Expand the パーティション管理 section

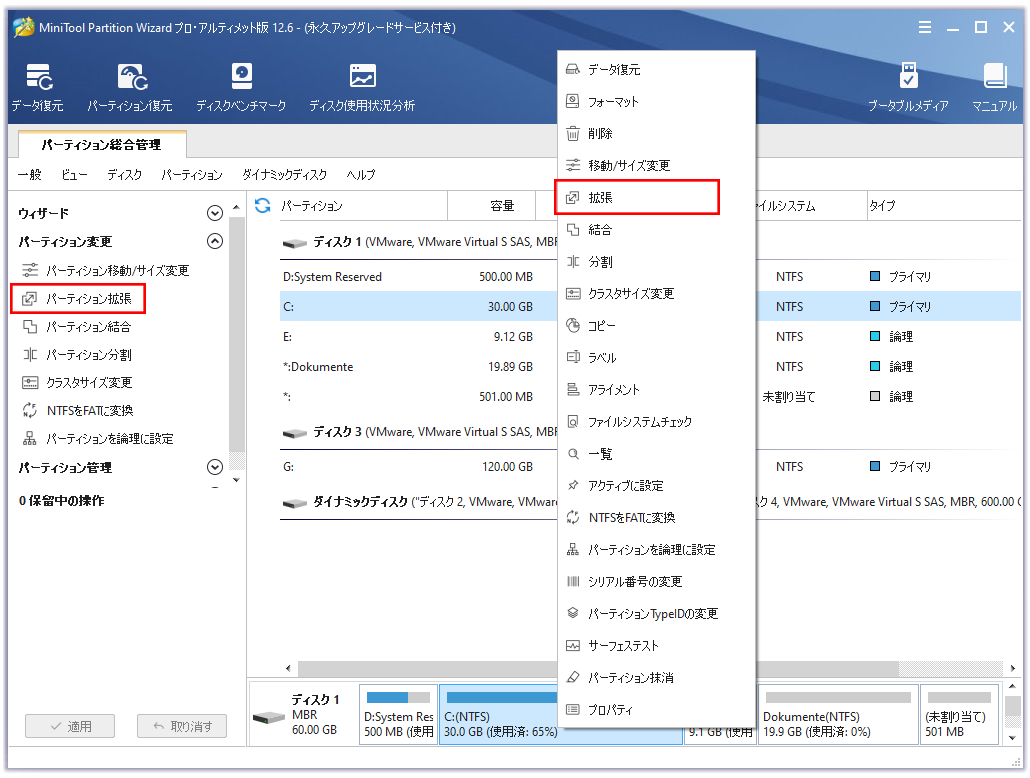tap(214, 467)
